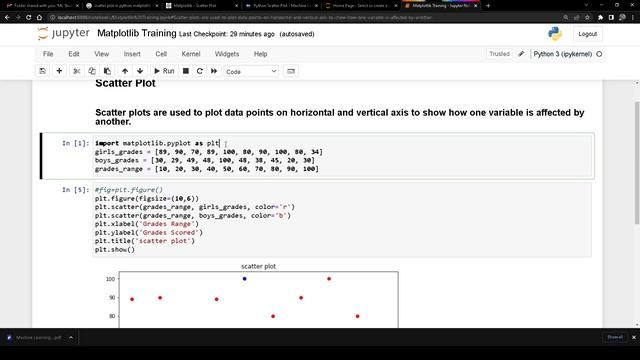Cut selected cells with the scissors icon
The height and width of the screenshot is (360, 640).
(76, 71)
